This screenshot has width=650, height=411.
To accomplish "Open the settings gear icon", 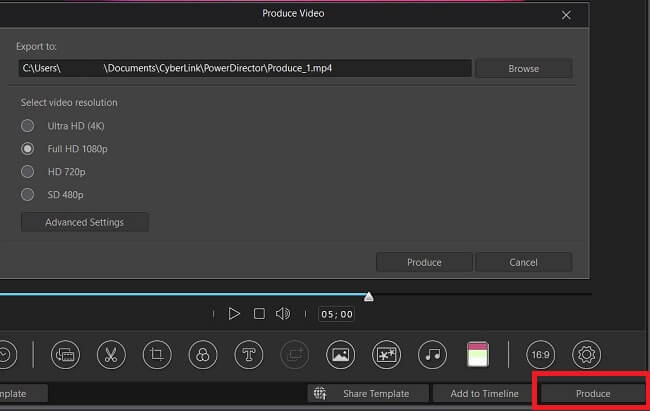I will tap(586, 355).
